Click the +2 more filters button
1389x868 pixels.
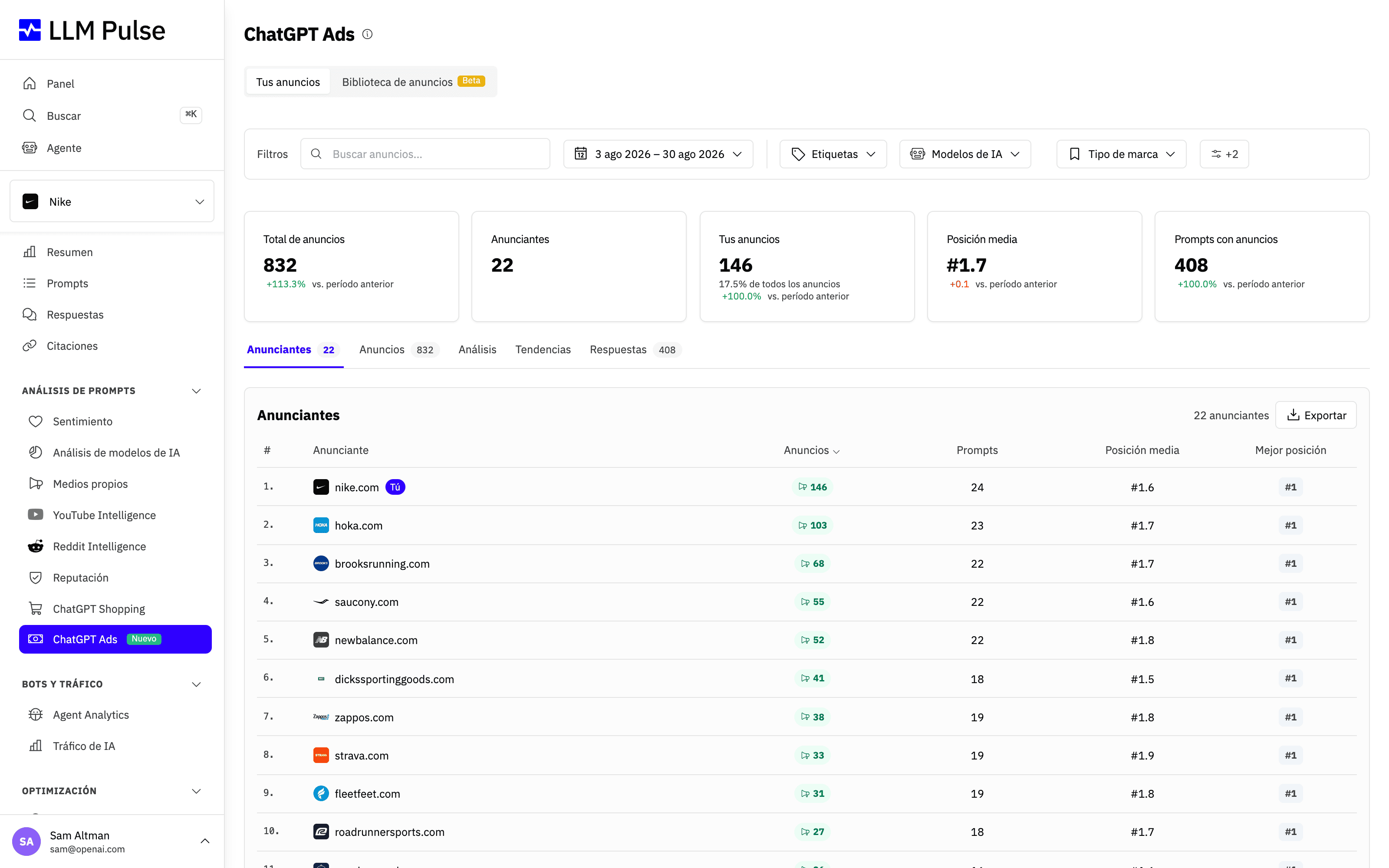1224,154
